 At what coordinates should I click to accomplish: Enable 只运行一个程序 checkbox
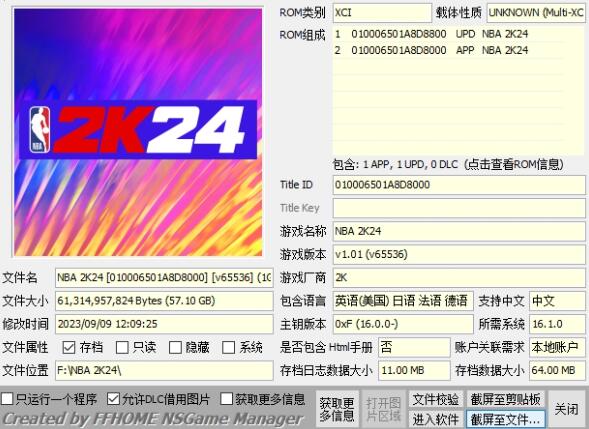click(x=7, y=399)
